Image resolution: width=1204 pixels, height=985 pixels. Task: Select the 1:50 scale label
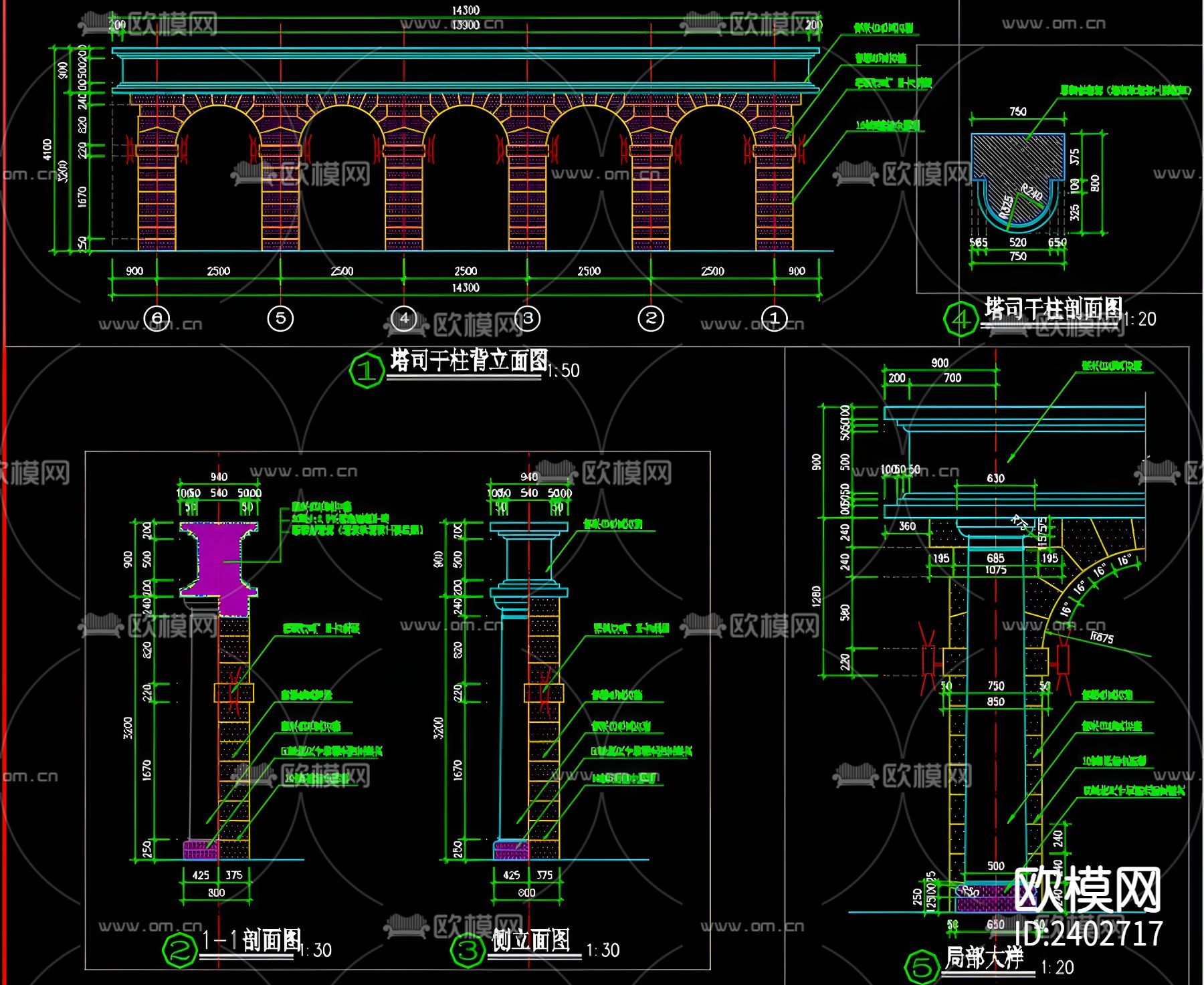pyautogui.click(x=563, y=370)
